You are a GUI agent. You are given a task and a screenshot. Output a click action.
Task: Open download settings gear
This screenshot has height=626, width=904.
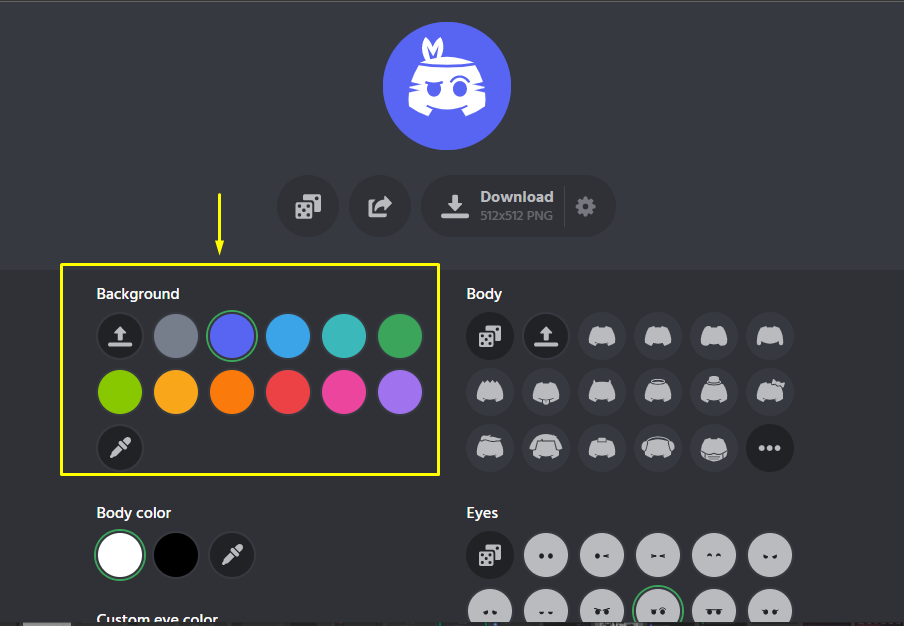coord(585,206)
